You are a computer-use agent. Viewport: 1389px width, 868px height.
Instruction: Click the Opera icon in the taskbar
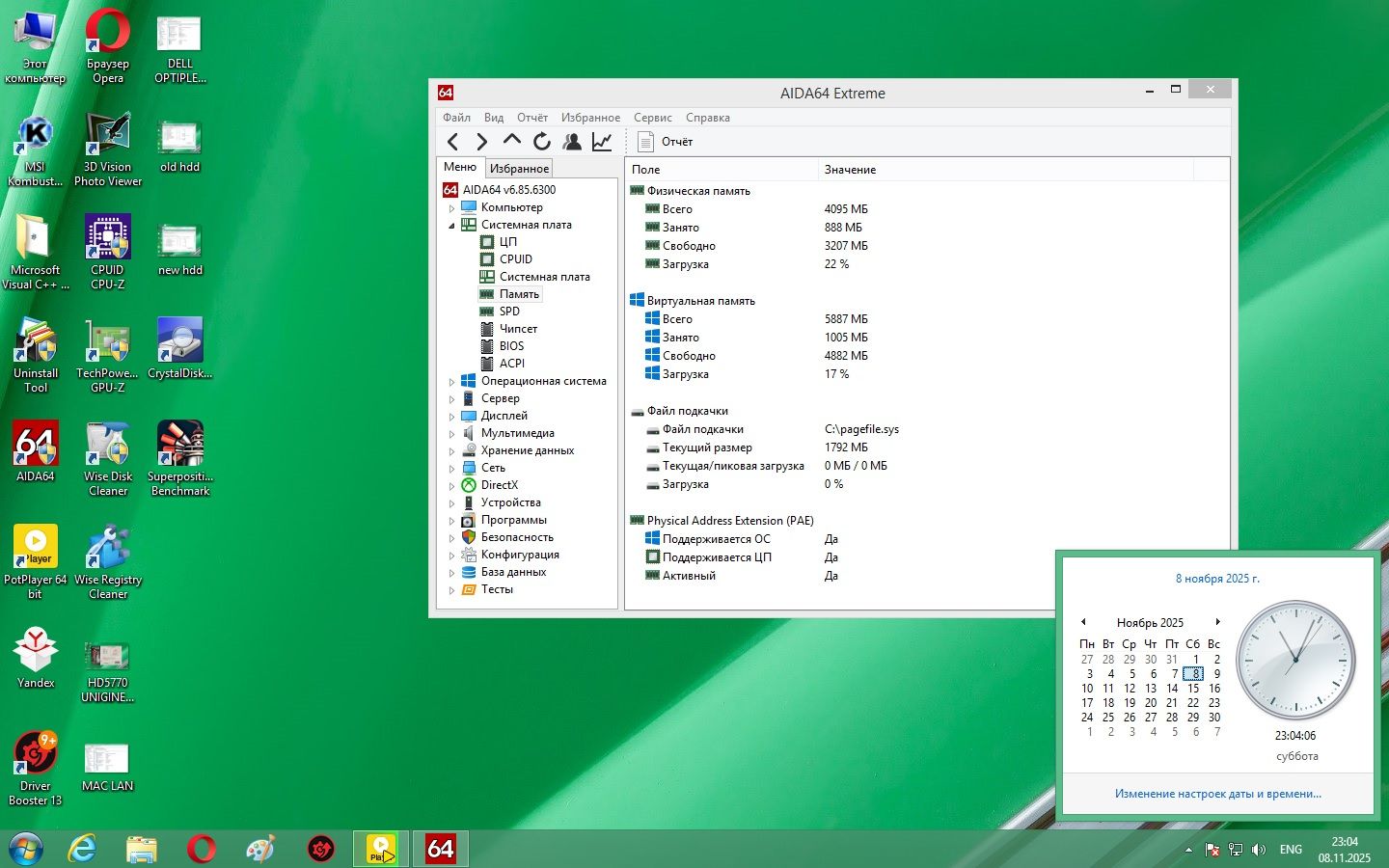click(x=202, y=849)
